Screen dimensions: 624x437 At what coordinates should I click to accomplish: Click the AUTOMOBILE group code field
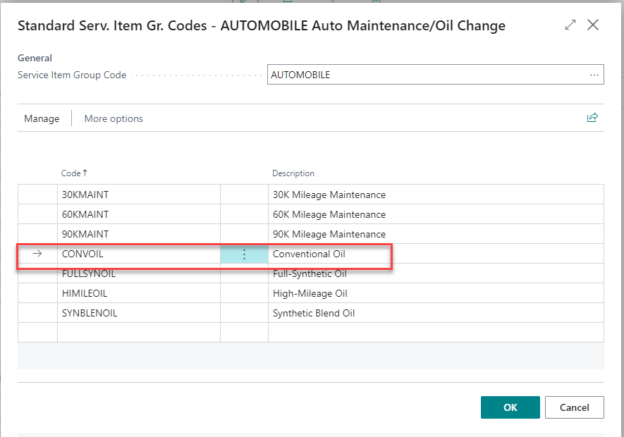(425, 75)
